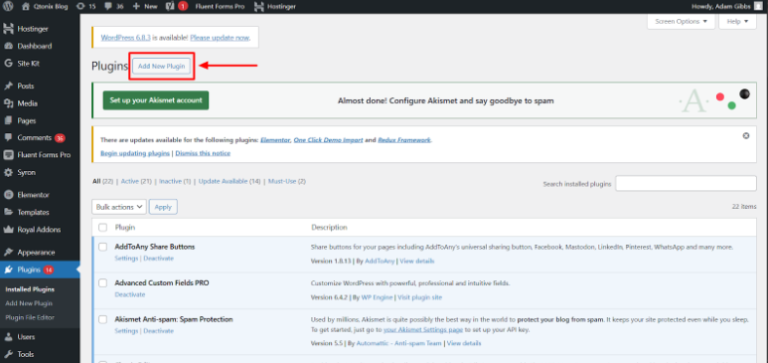Open the Bulk actions dropdown
The height and width of the screenshot is (363, 768).
click(x=119, y=207)
